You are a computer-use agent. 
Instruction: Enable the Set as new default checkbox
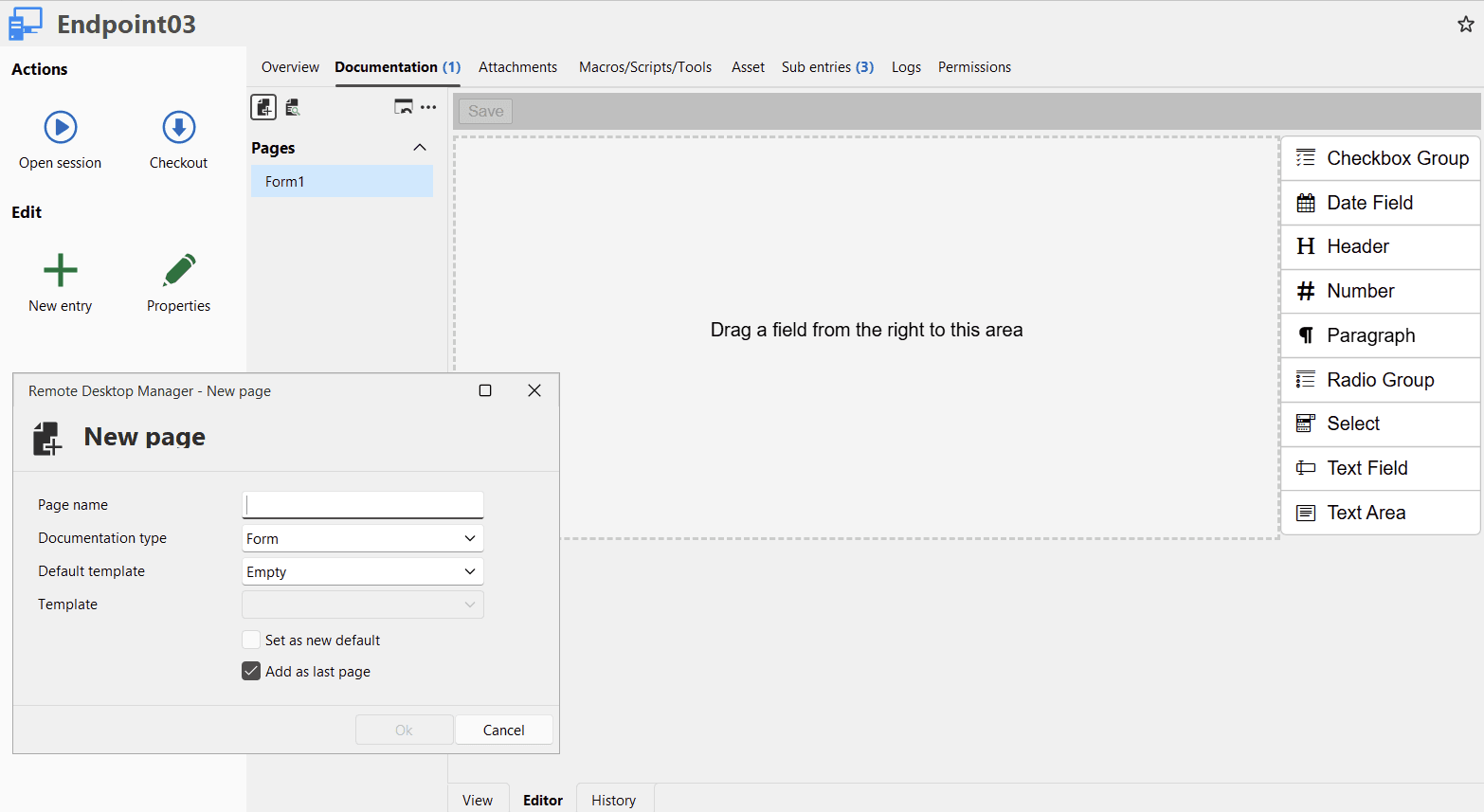pyautogui.click(x=251, y=641)
